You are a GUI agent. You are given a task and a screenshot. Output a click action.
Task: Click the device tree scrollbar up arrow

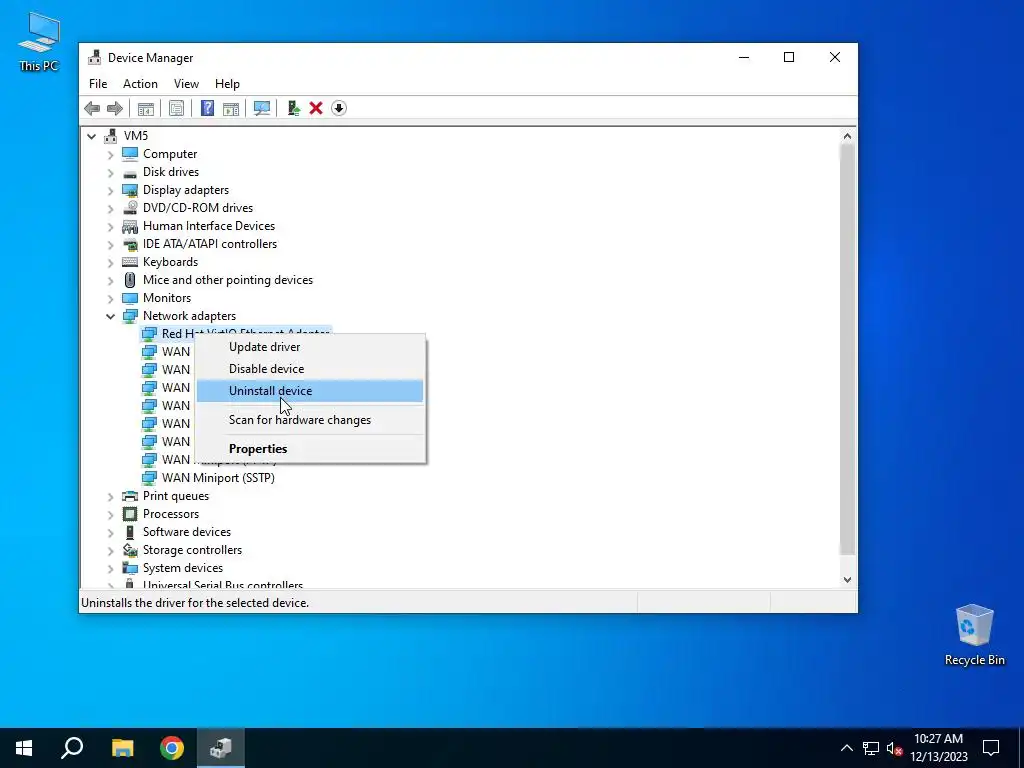pyautogui.click(x=847, y=136)
